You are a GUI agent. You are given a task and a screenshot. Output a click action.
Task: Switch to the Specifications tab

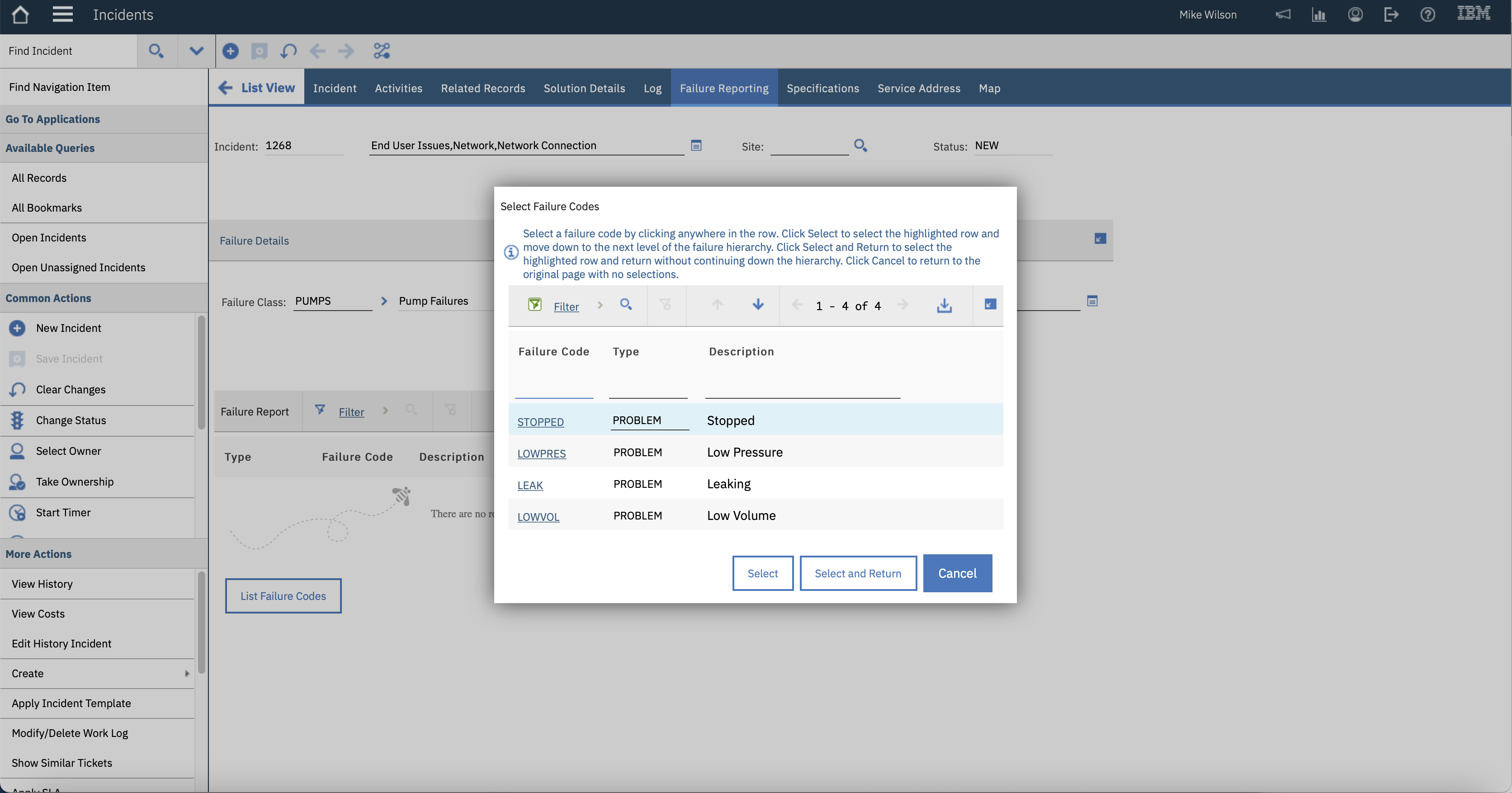(x=822, y=88)
